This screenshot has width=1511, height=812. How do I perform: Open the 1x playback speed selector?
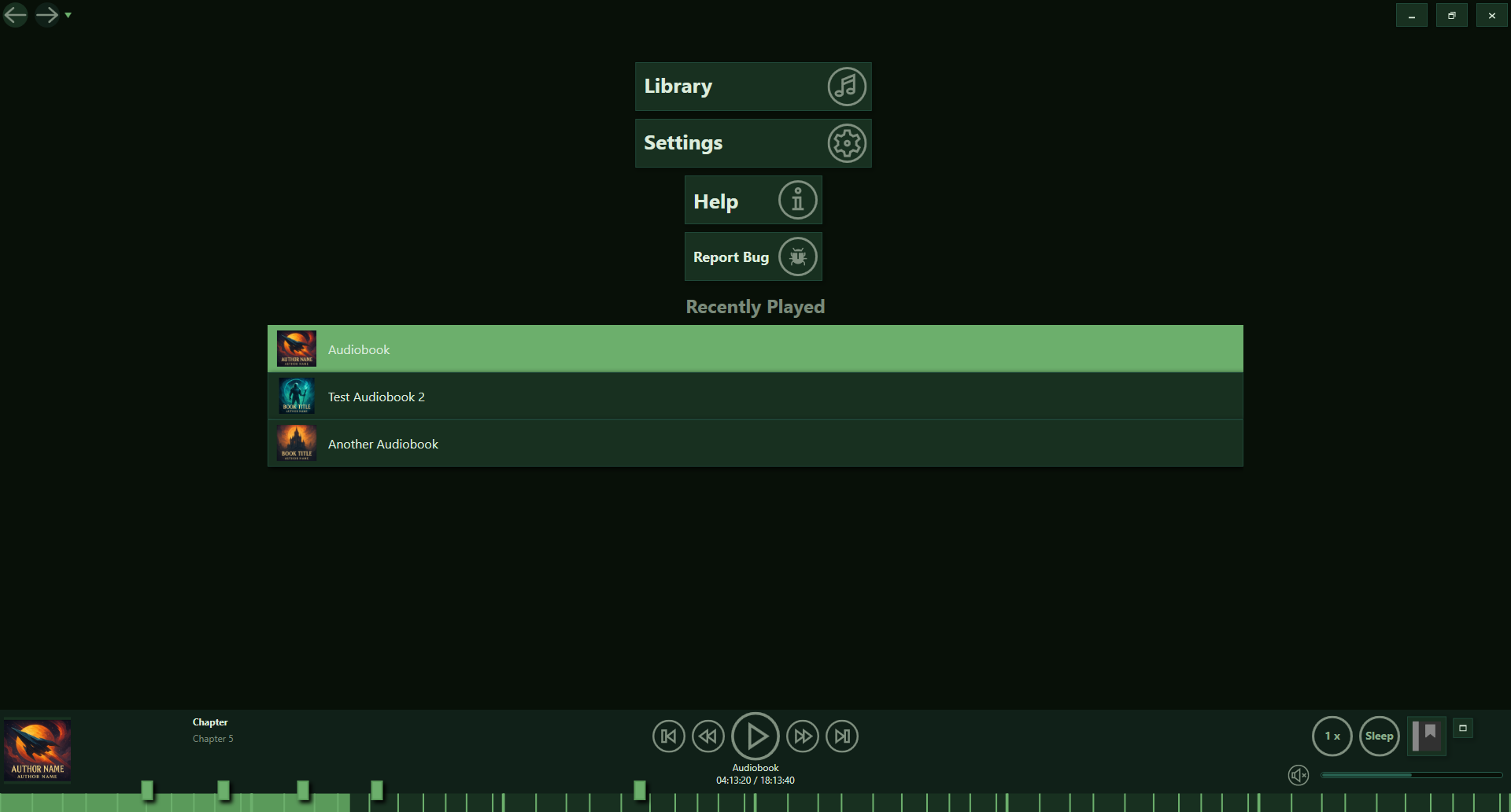pyautogui.click(x=1332, y=736)
